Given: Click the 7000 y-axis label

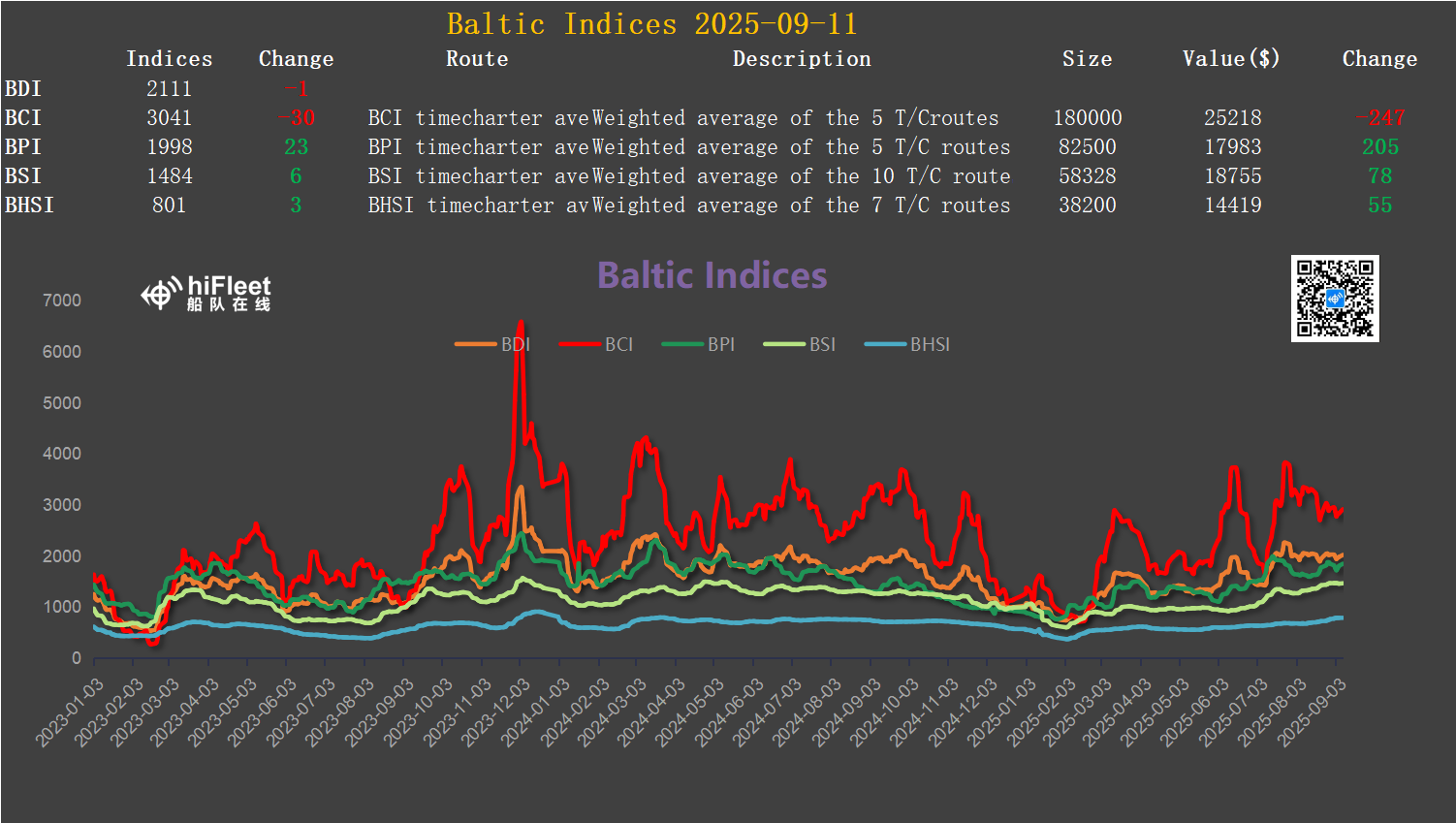Looking at the screenshot, I should pyautogui.click(x=62, y=301).
